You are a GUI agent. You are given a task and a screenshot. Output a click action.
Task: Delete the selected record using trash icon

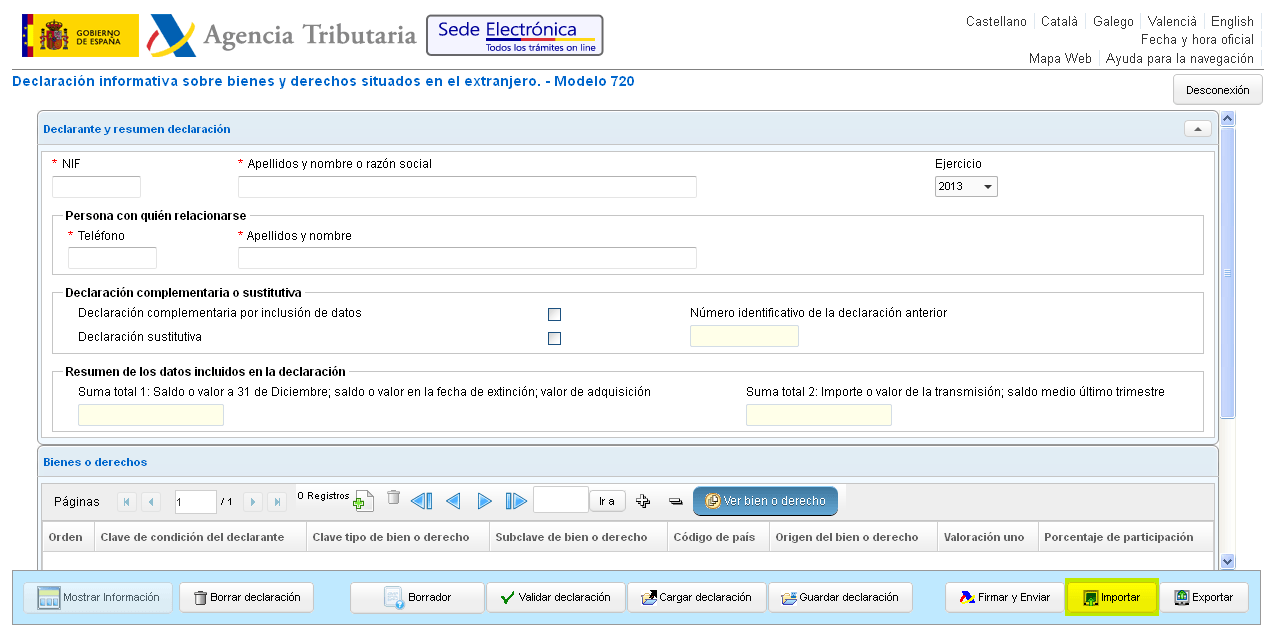click(x=393, y=499)
